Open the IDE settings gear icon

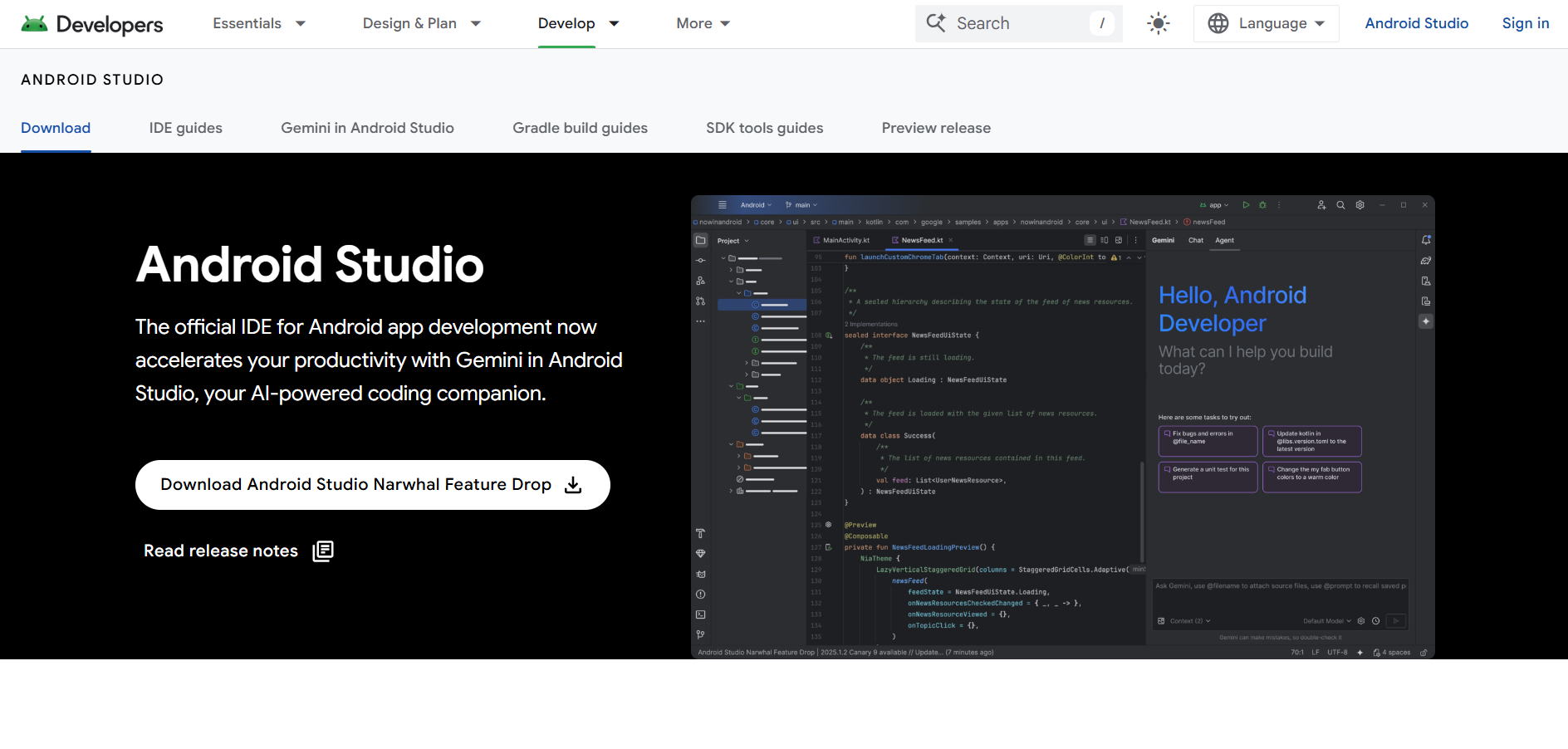(x=1360, y=205)
